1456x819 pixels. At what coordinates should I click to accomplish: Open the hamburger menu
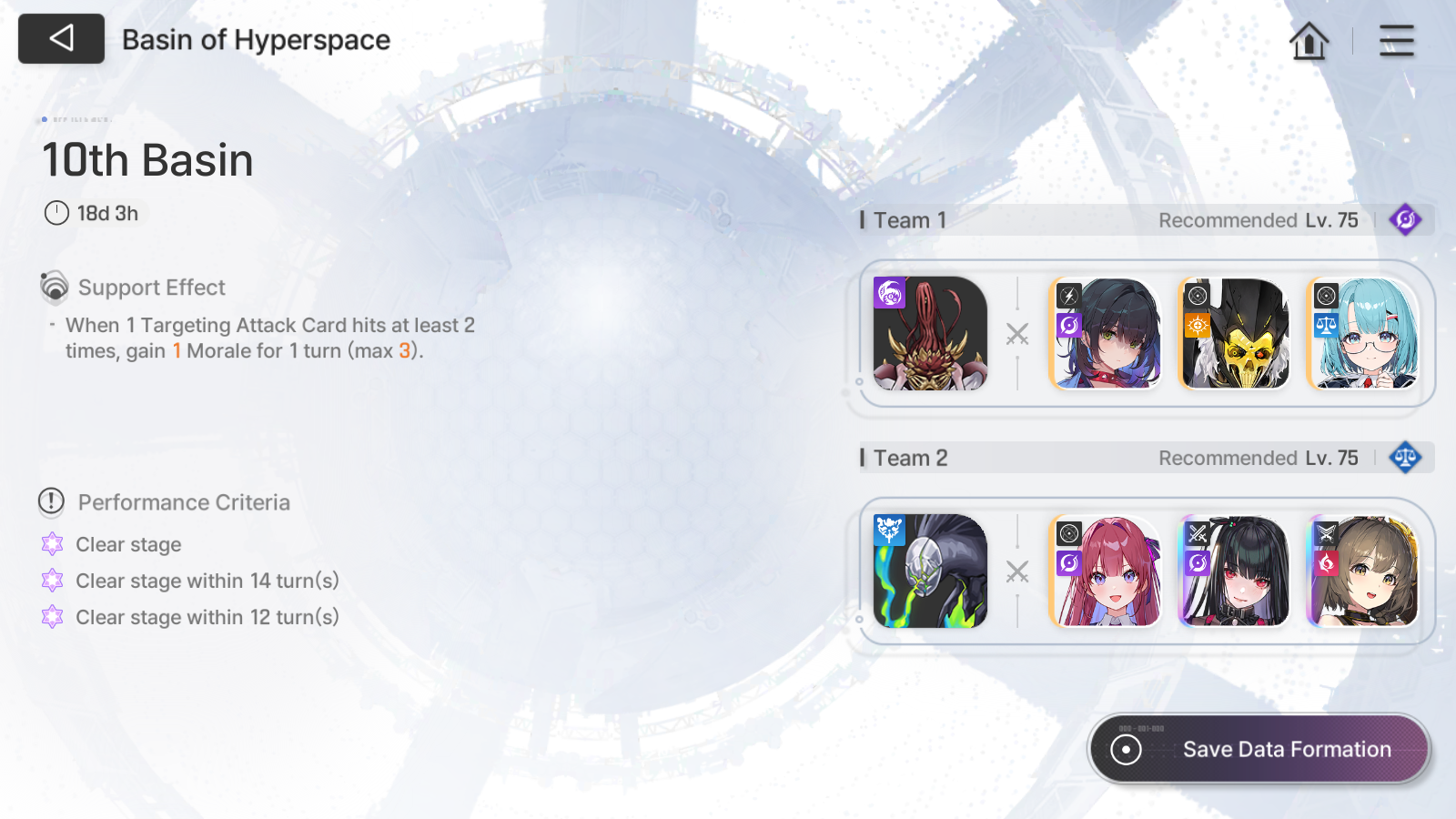click(1396, 41)
